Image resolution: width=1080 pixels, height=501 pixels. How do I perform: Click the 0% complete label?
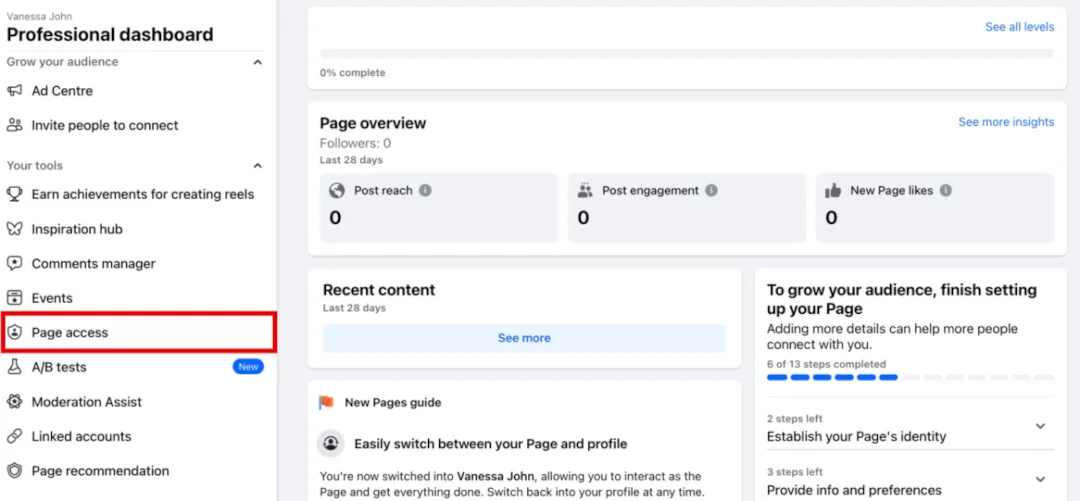point(353,72)
